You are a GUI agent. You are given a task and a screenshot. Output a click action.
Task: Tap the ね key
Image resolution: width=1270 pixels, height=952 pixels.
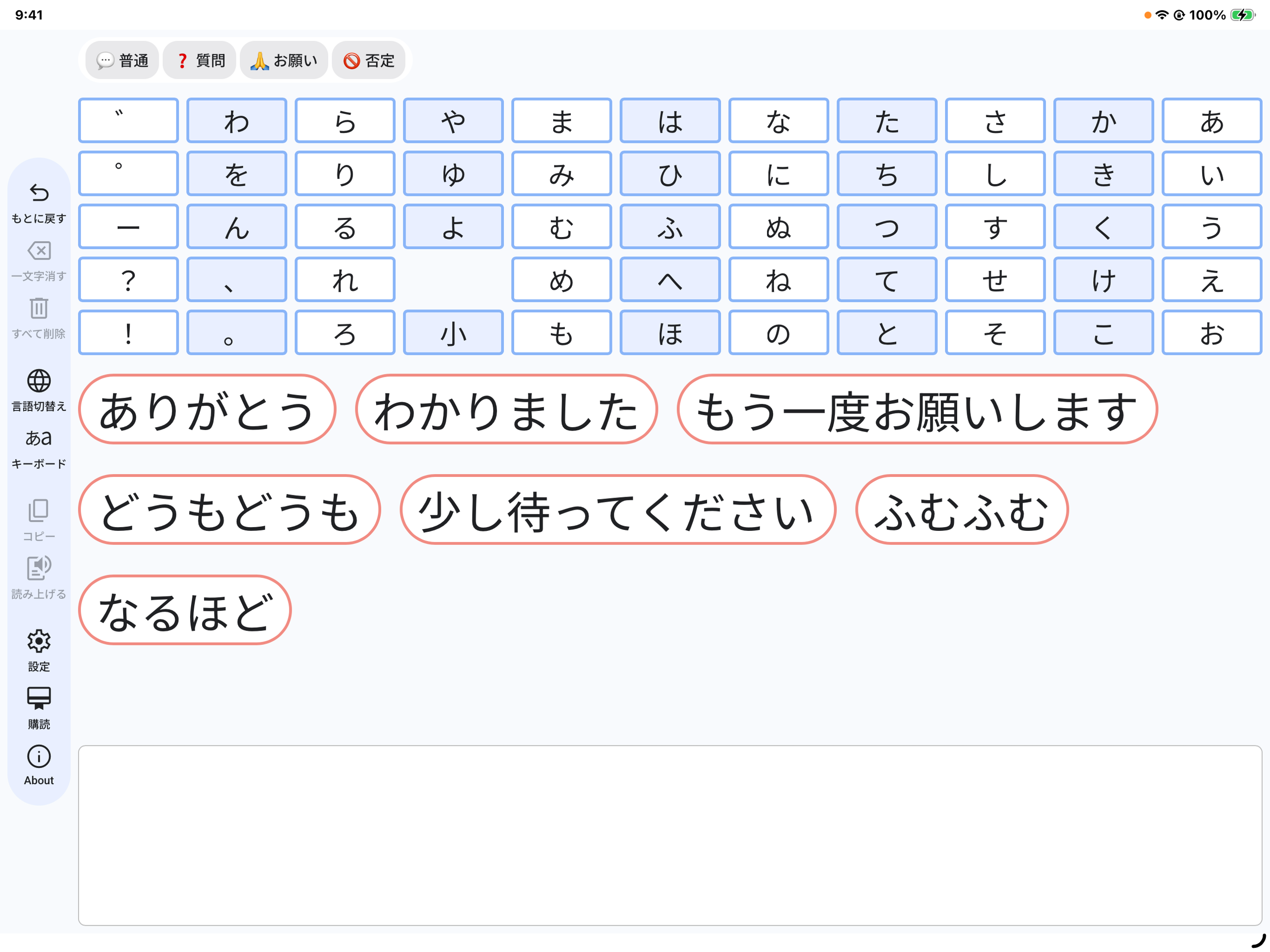pos(779,280)
